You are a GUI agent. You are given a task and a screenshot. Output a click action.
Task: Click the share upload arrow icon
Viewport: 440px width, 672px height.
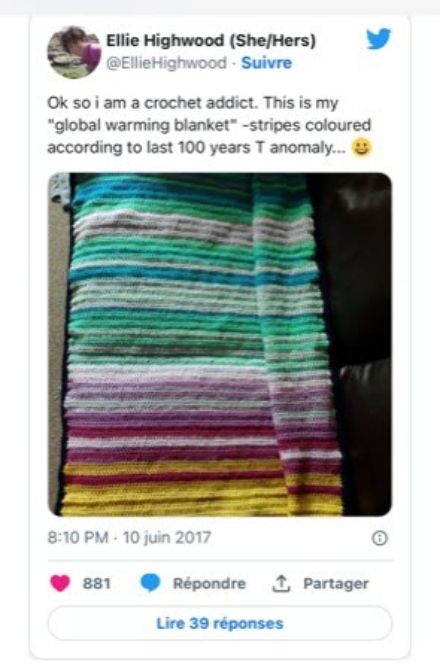(x=281, y=583)
